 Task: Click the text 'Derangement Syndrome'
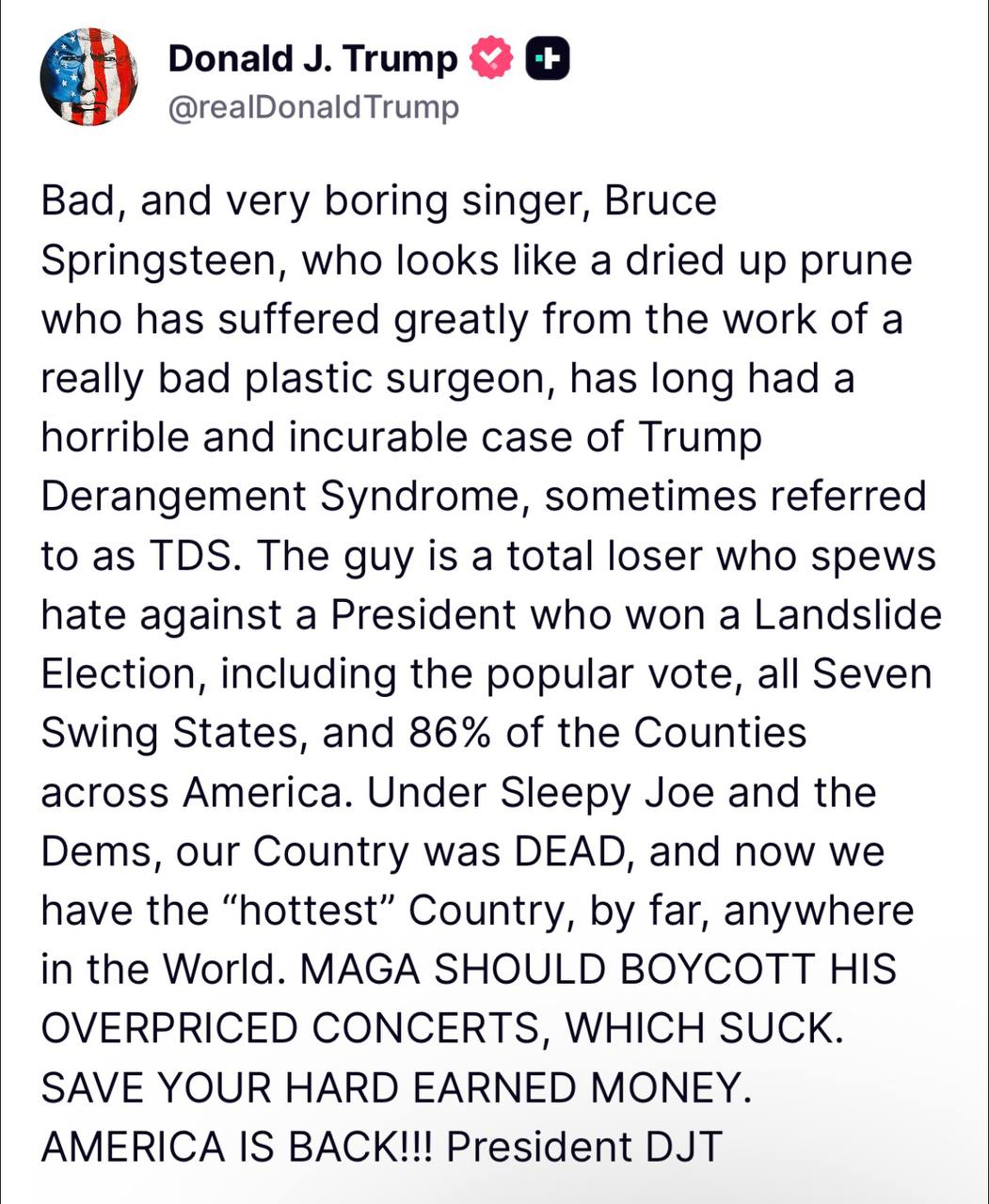click(x=279, y=498)
